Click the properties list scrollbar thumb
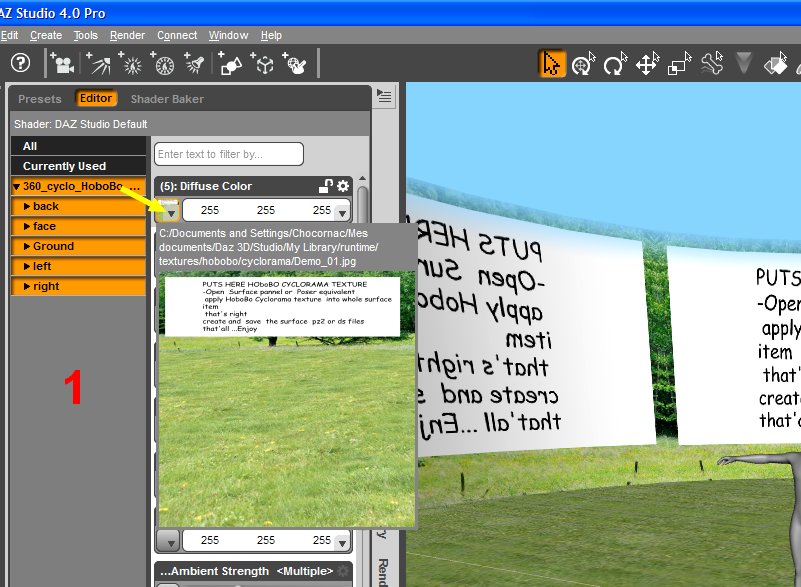 (x=362, y=203)
